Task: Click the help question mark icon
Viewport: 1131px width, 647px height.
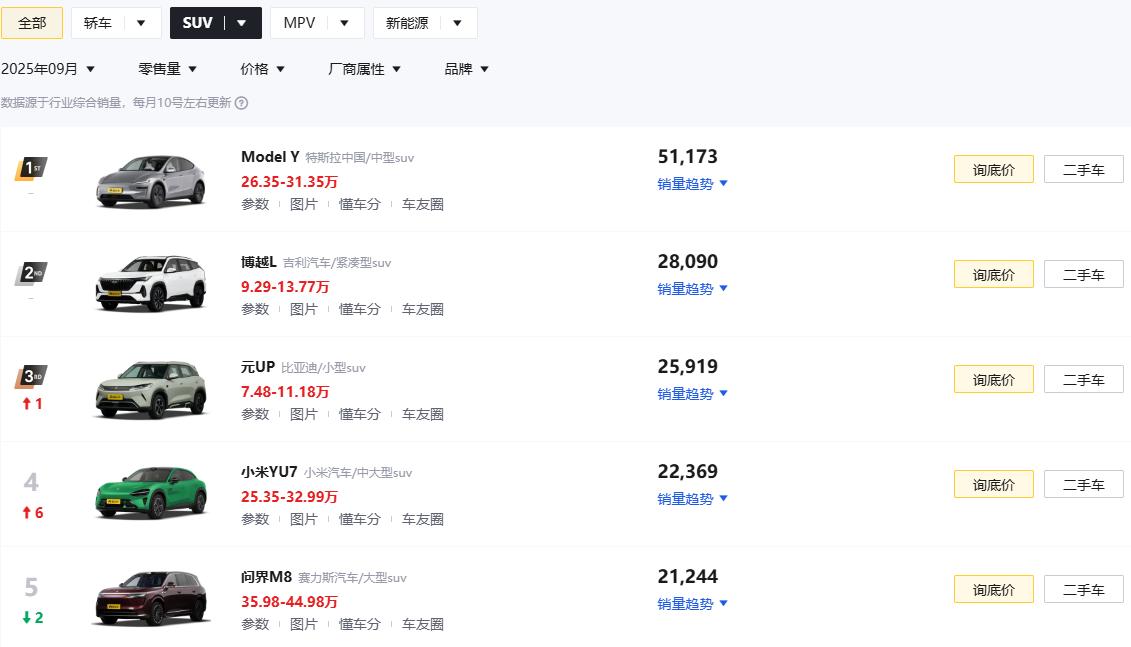Action: 241,102
